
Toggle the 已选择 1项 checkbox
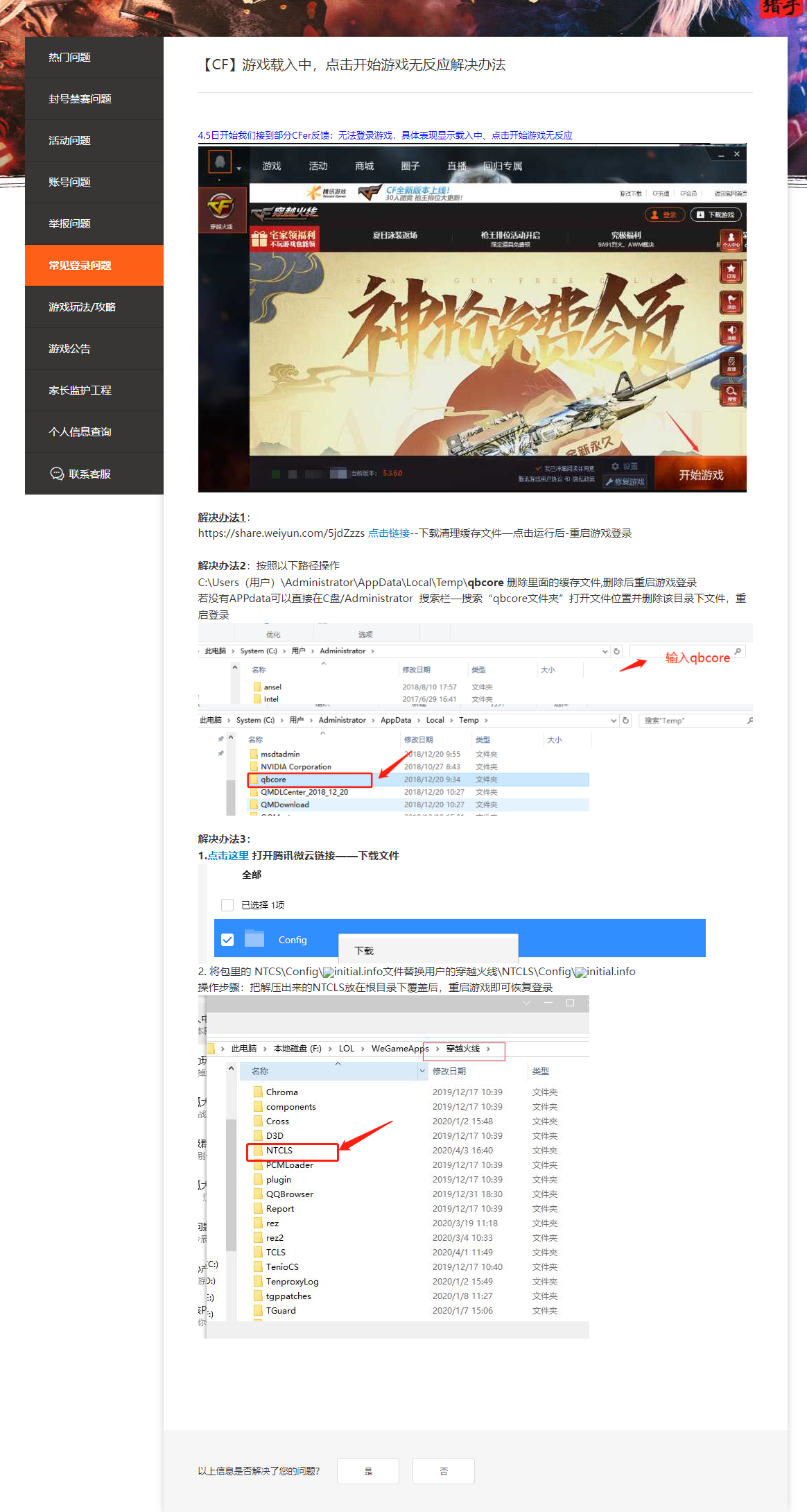[x=227, y=905]
